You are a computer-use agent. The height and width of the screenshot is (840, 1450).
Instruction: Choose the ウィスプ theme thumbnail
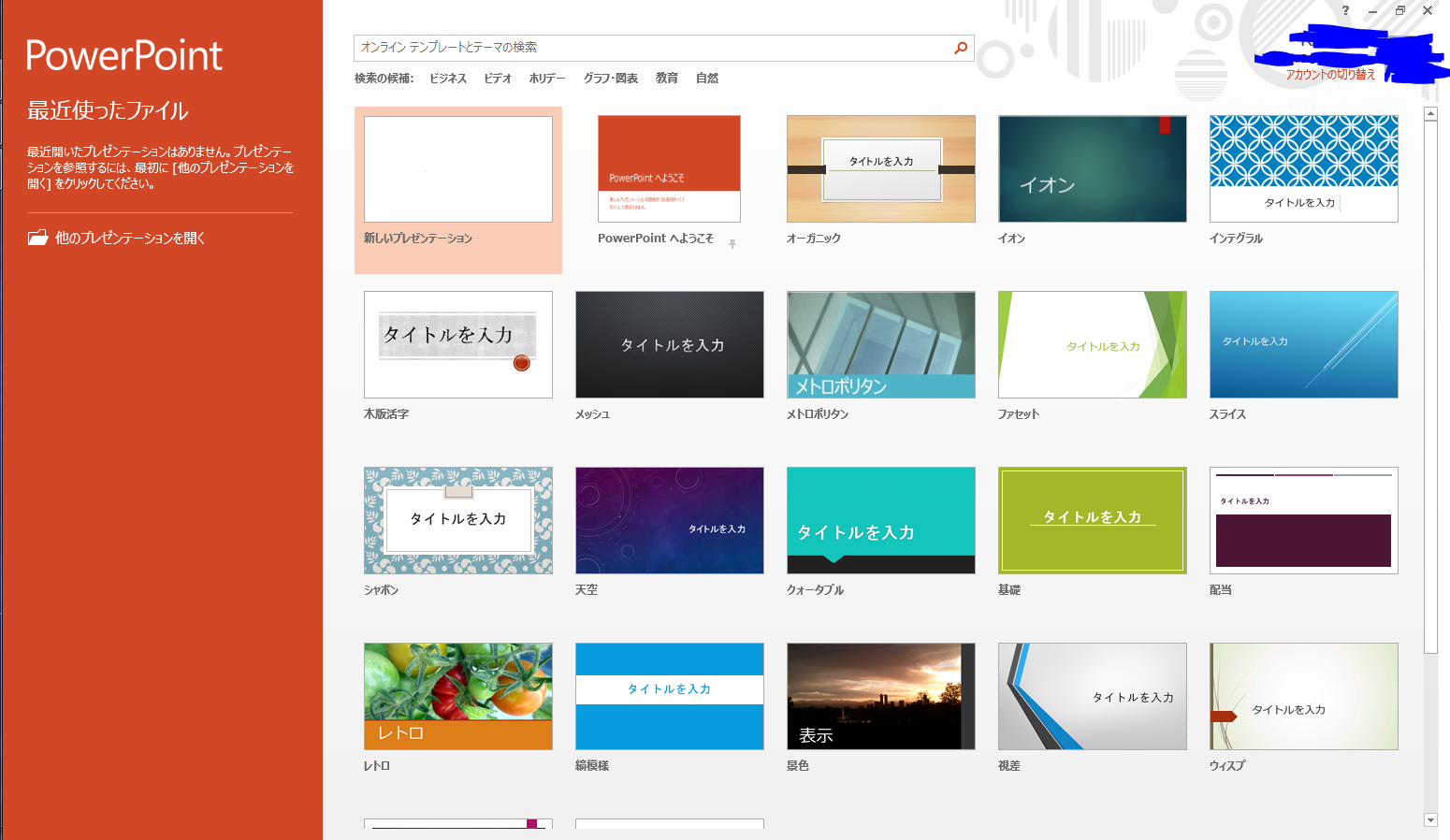point(1304,697)
